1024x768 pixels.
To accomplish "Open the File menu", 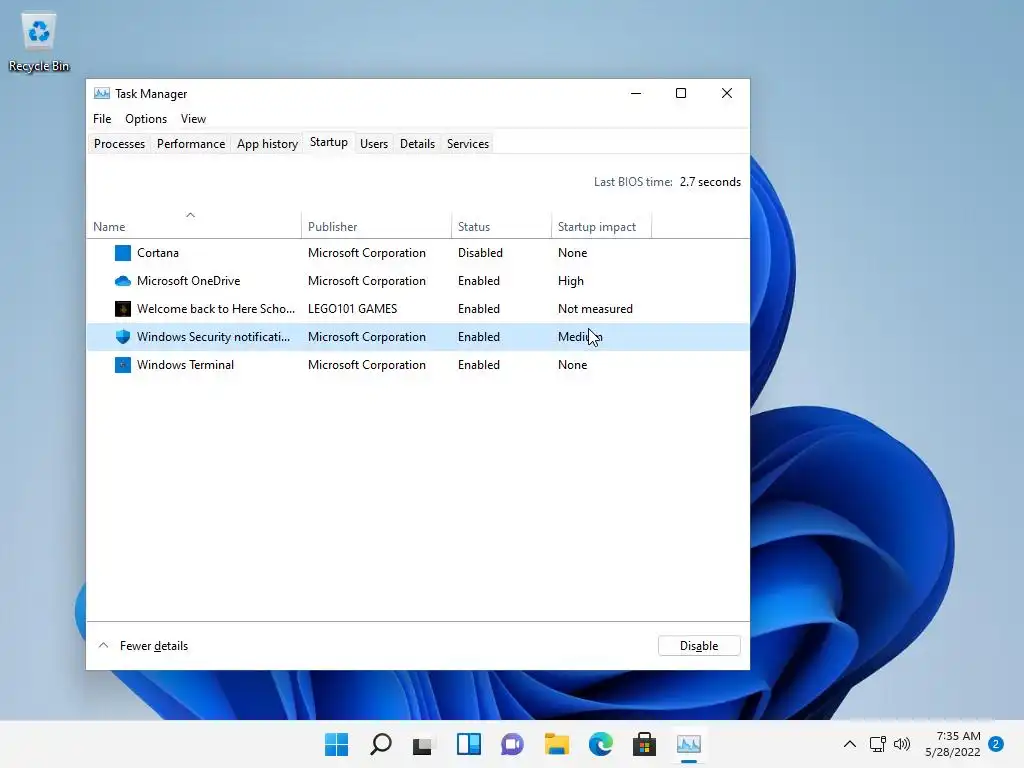I will (x=102, y=119).
